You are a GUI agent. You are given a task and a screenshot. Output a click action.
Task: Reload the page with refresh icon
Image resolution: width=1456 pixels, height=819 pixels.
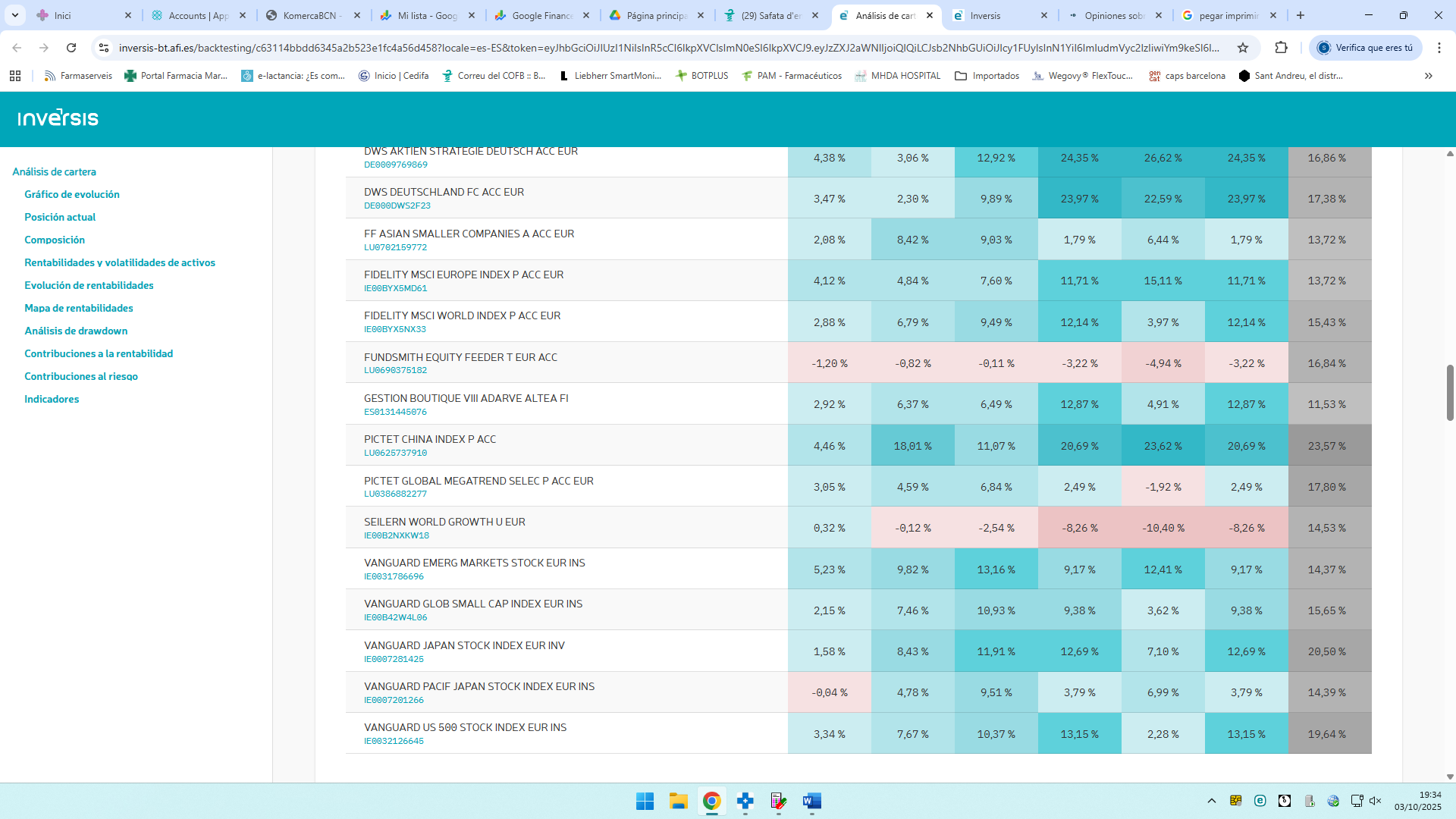click(71, 48)
